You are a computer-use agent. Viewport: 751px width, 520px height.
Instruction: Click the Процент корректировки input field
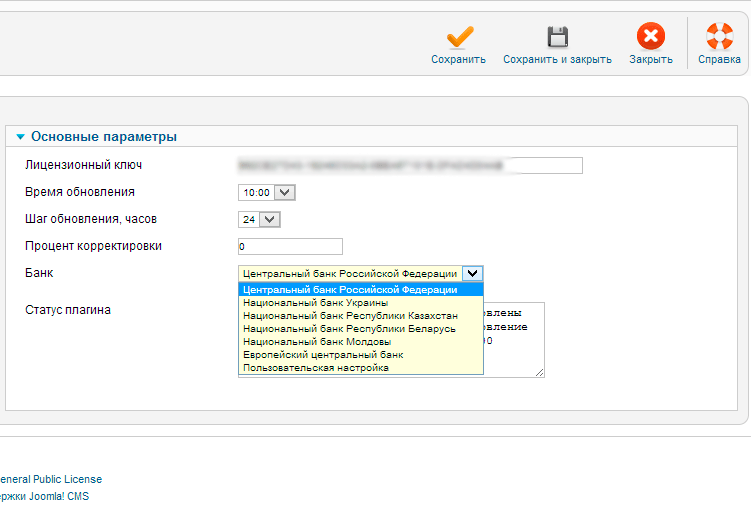pyautogui.click(x=290, y=246)
